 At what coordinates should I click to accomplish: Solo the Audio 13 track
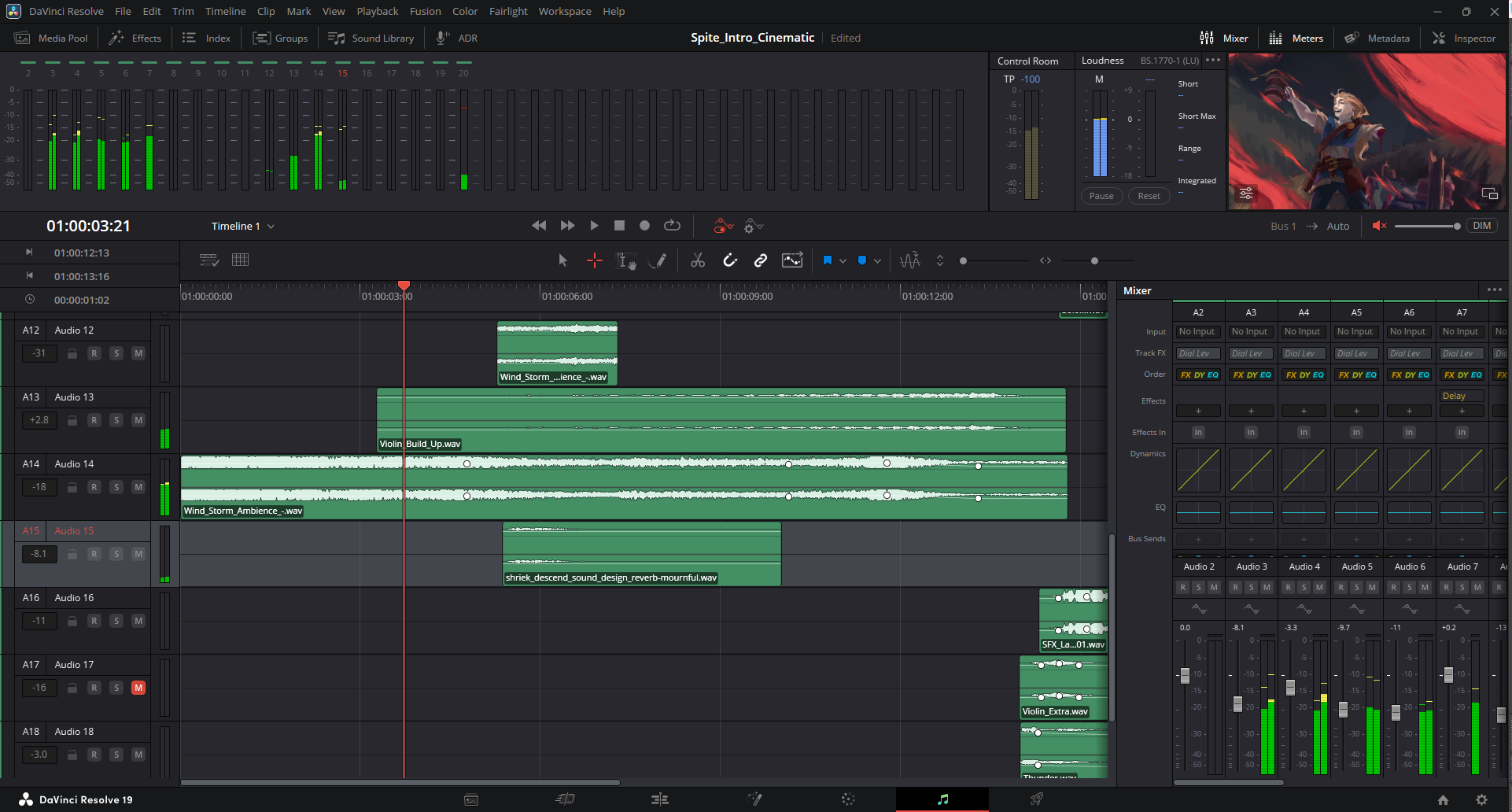(x=116, y=420)
